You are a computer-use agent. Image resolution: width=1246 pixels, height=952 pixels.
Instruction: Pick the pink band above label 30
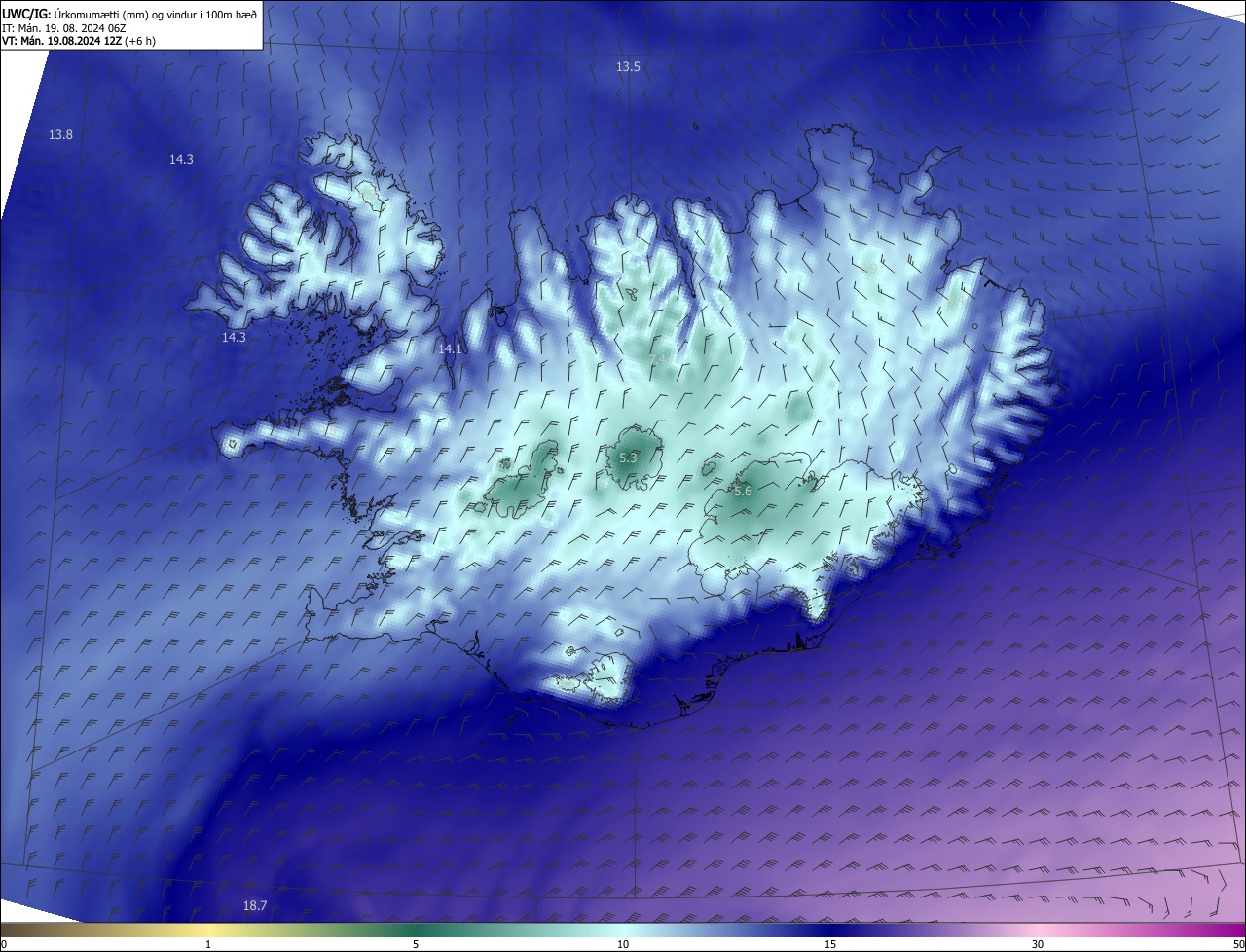[1038, 930]
